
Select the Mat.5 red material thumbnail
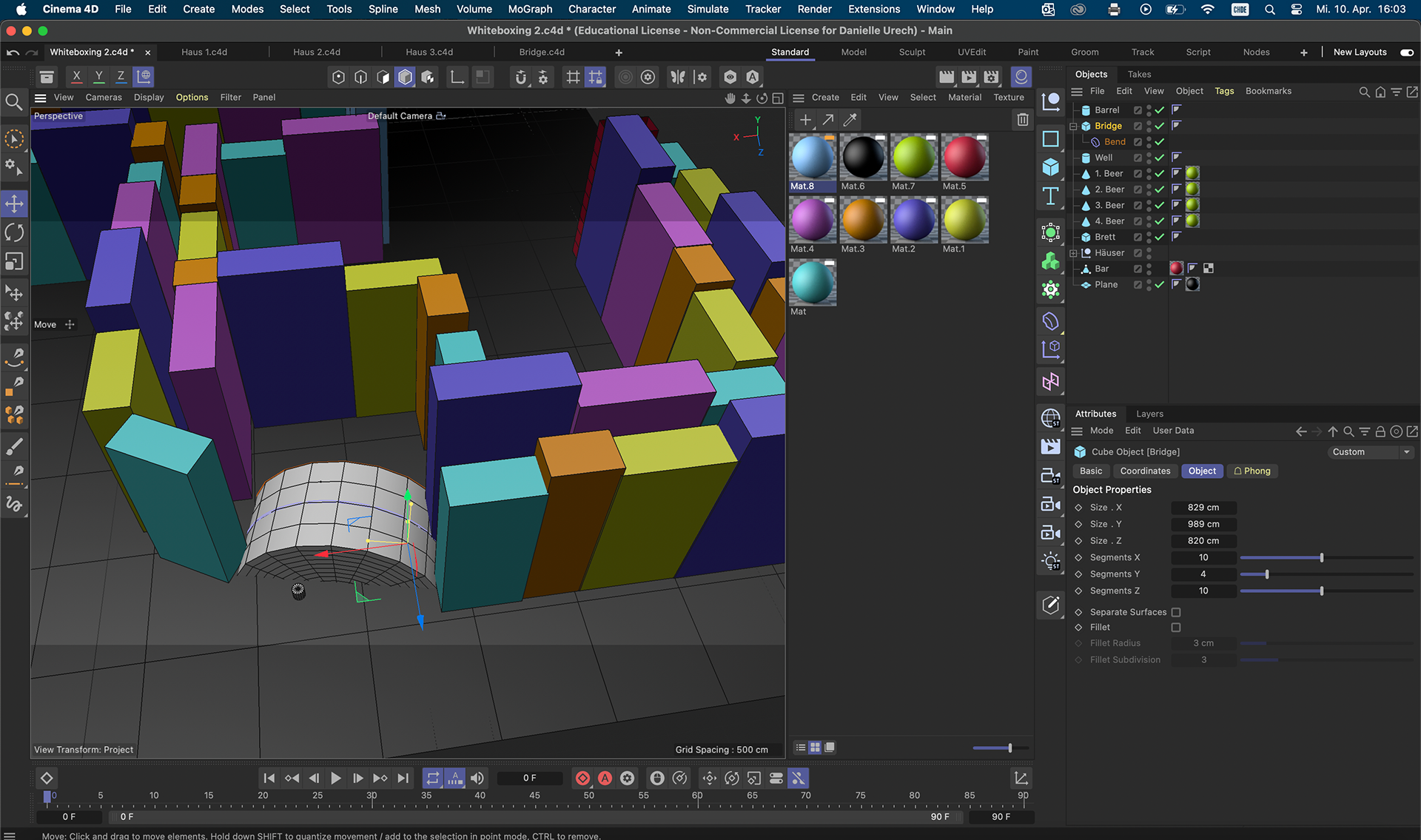pos(964,157)
